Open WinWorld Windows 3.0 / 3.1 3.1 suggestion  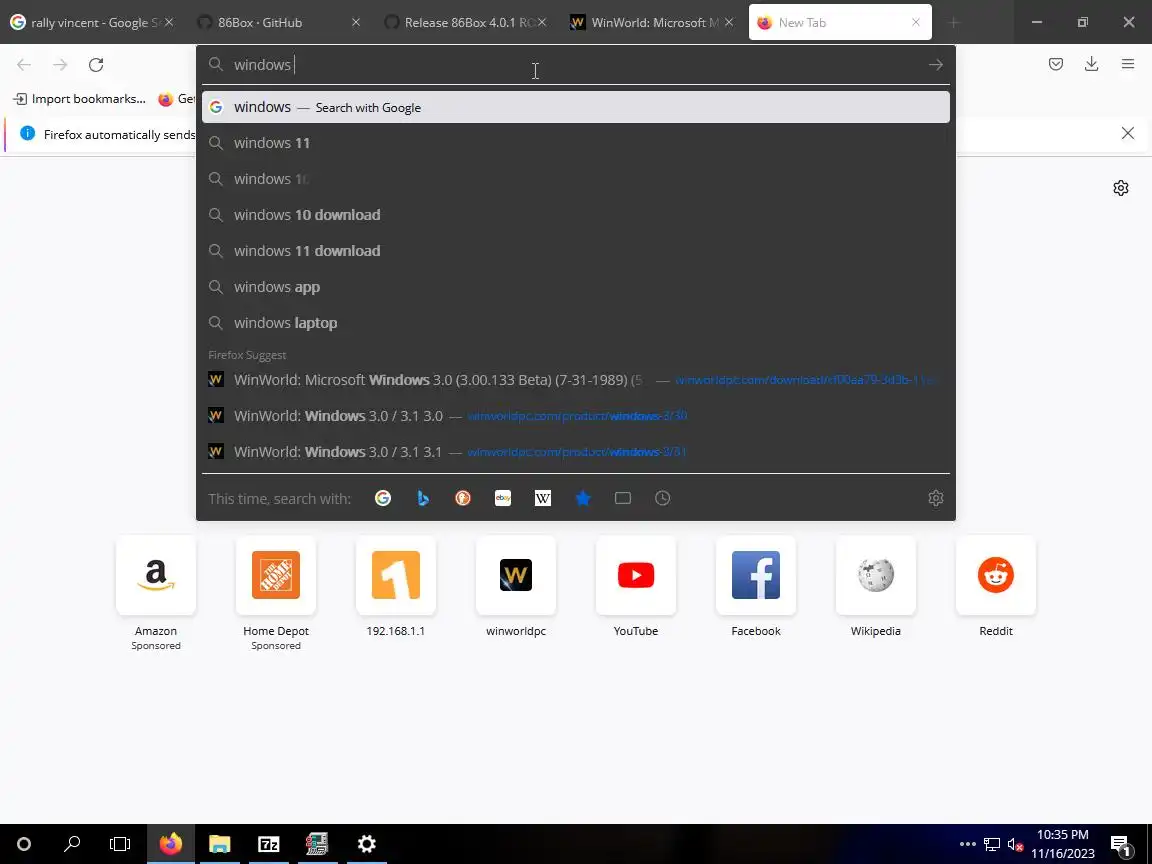tap(575, 452)
